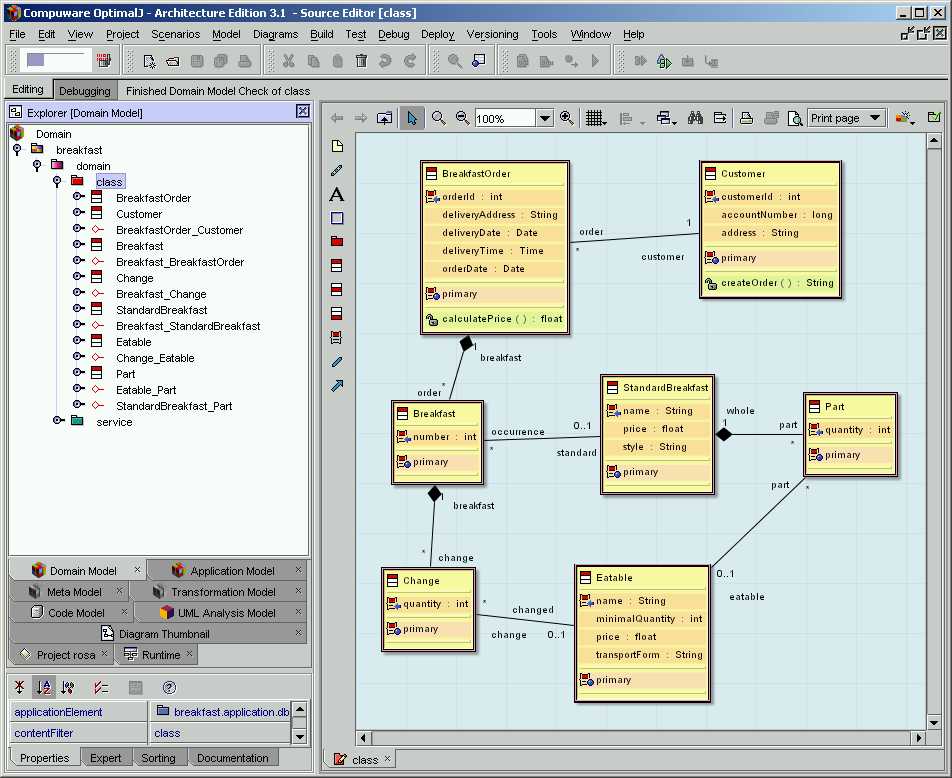Click the magnifier Find icon in main toolbar

pyautogui.click(x=455, y=61)
